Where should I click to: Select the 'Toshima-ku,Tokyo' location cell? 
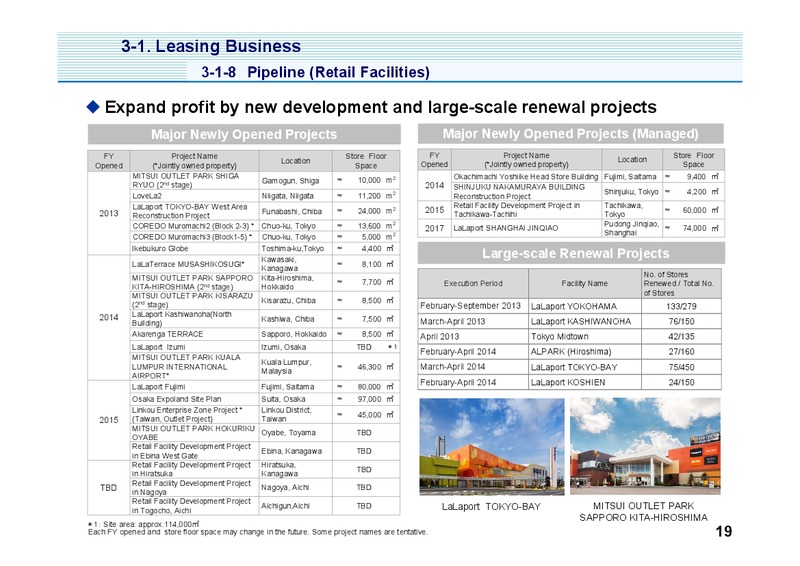(295, 249)
